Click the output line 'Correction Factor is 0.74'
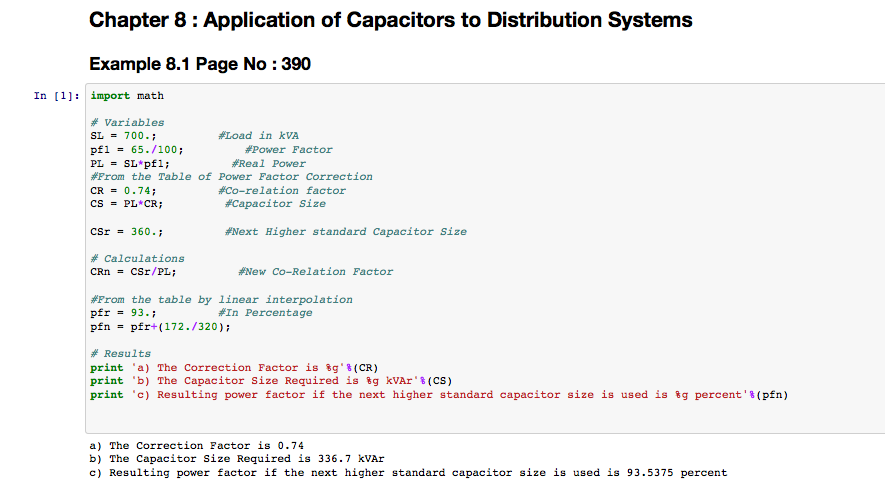This screenshot has height=483, width=885. pos(197,446)
